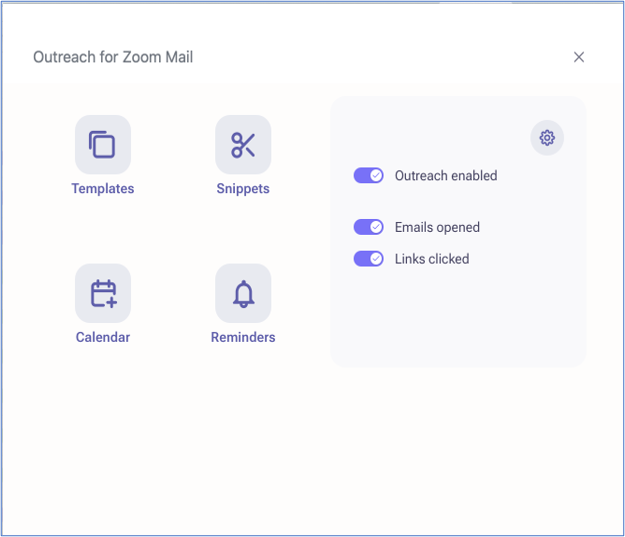Image resolution: width=625 pixels, height=537 pixels.
Task: Click the Snippets label
Action: point(243,189)
